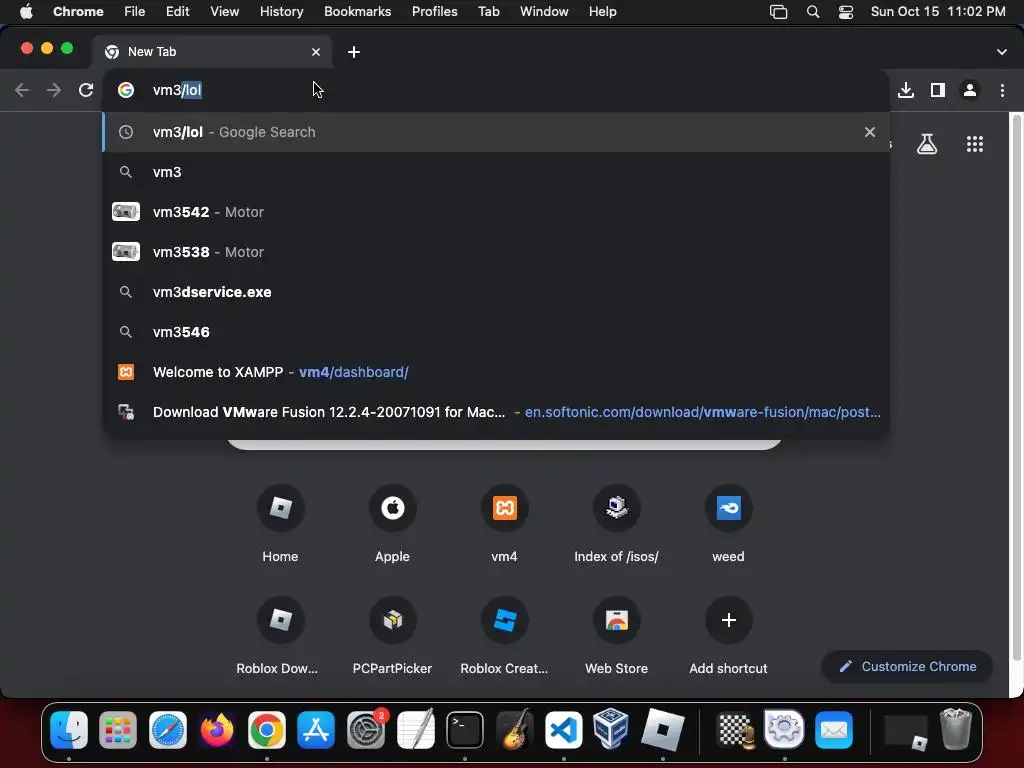The image size is (1024, 768).
Task: Choose the plain vm3 search suggestion
Action: click(x=496, y=172)
